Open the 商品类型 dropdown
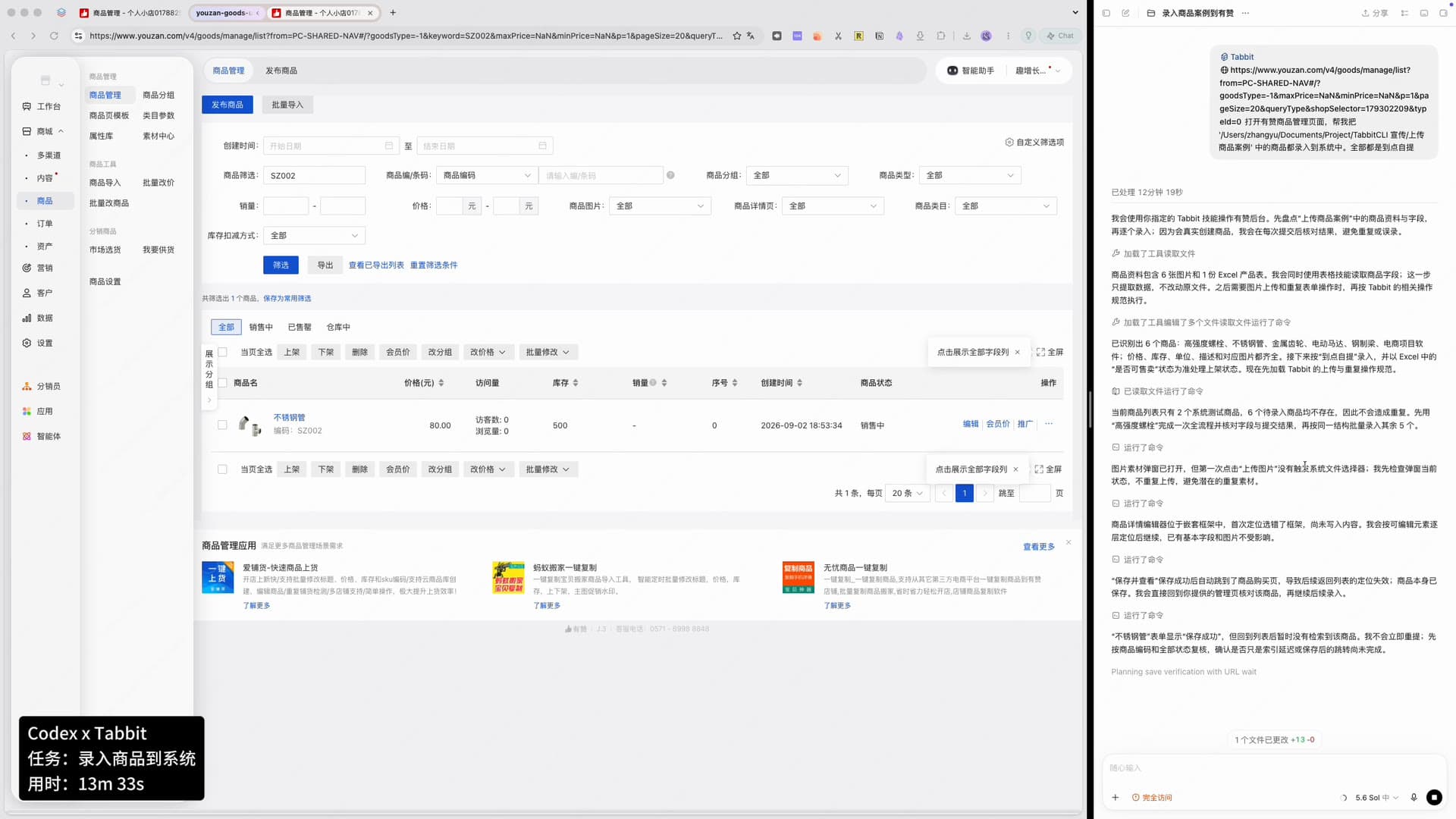 [x=970, y=175]
